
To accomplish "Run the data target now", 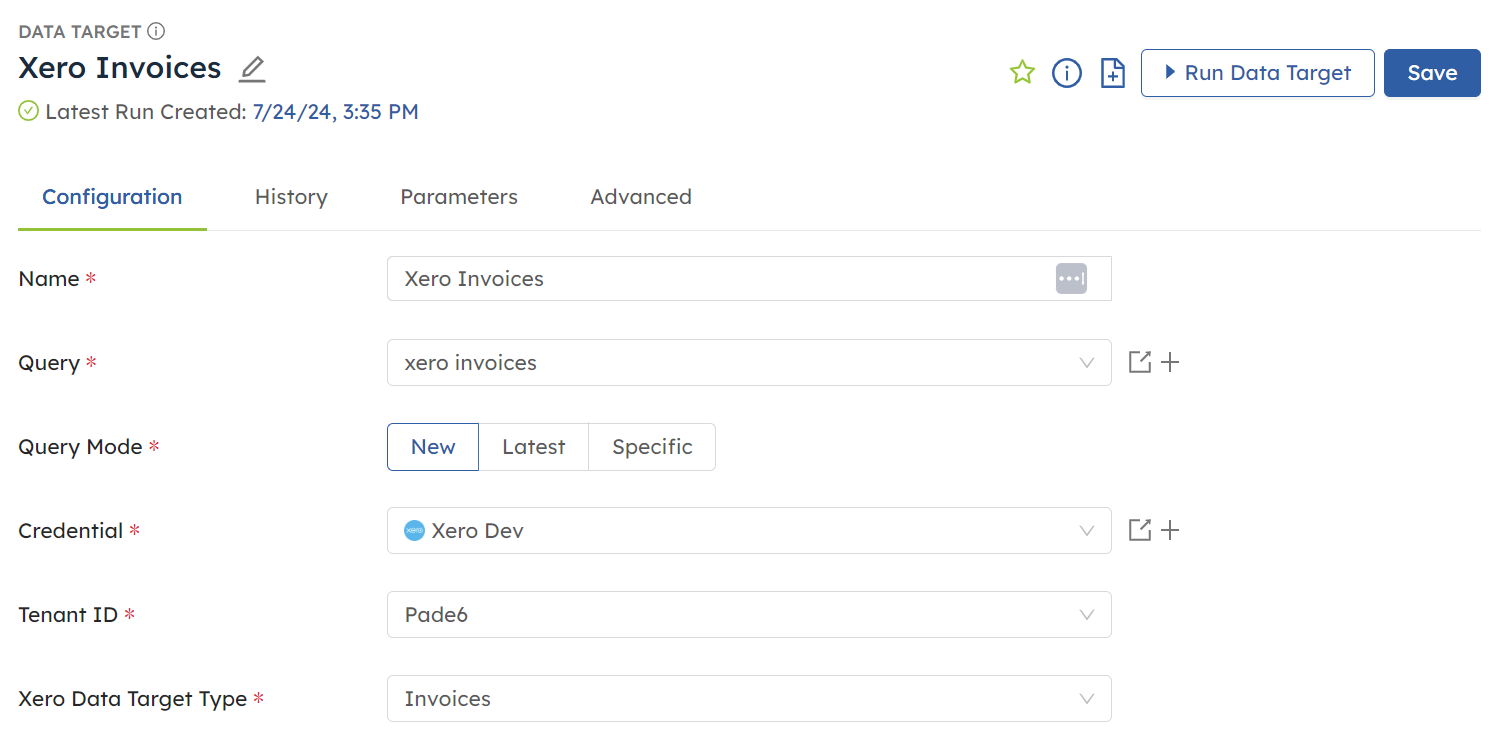I will 1257,72.
